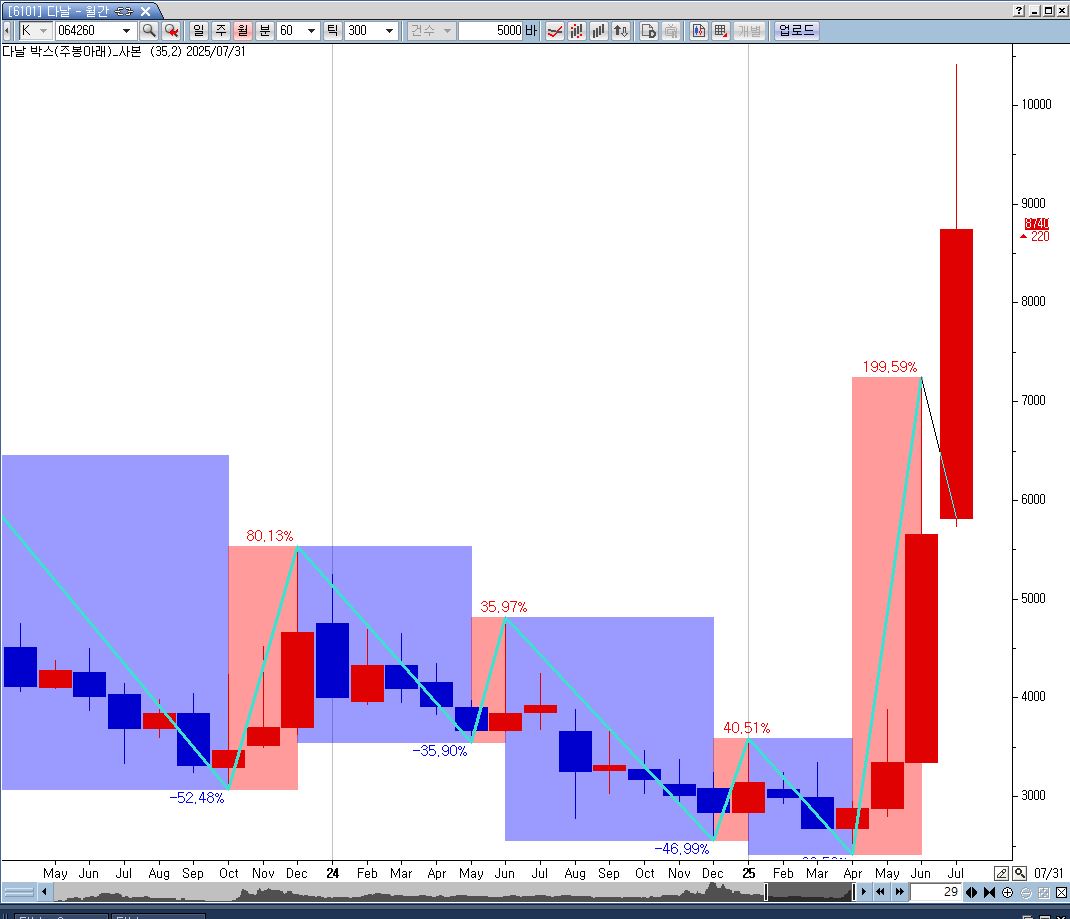Click the stock search magnifier icon
This screenshot has height=919, width=1070.
pos(148,31)
